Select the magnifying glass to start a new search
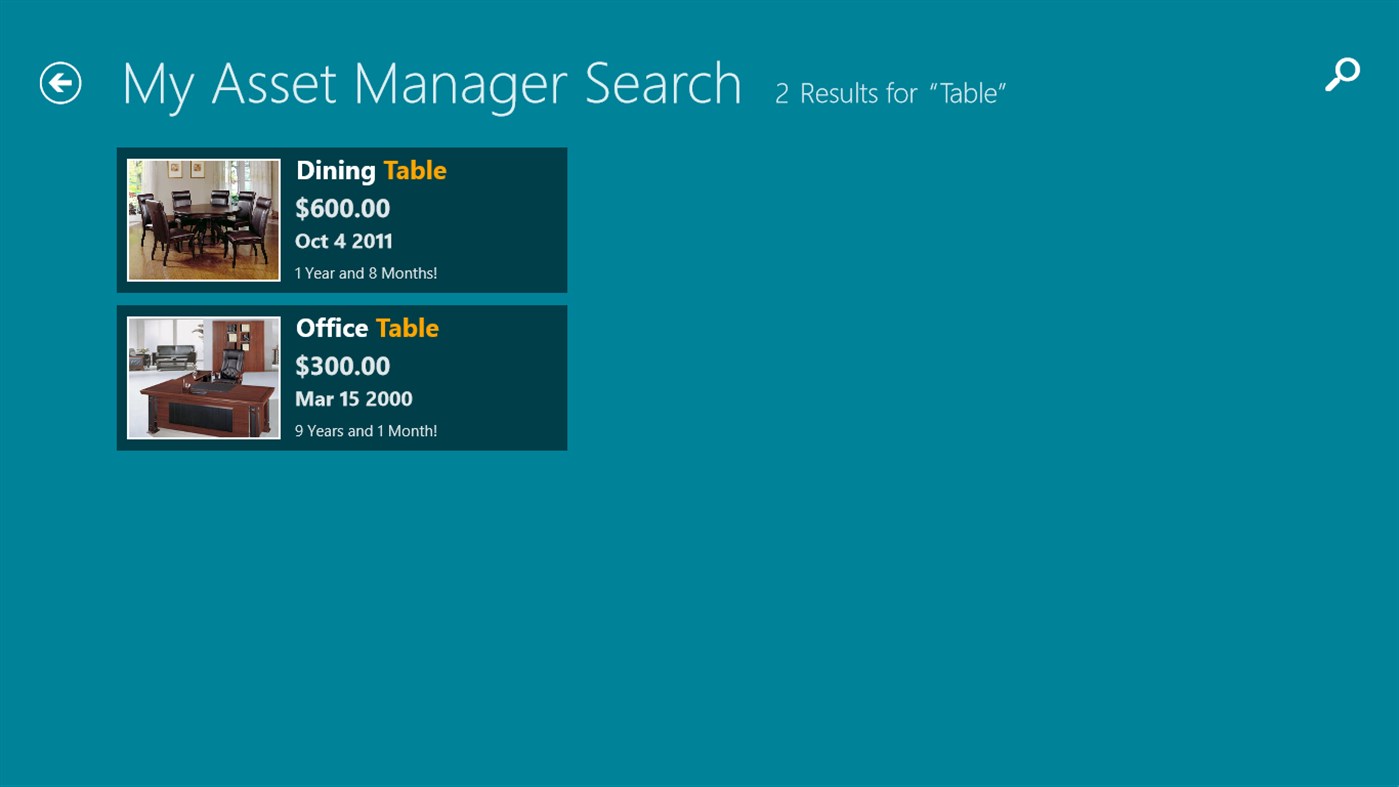1399x787 pixels. (x=1342, y=74)
